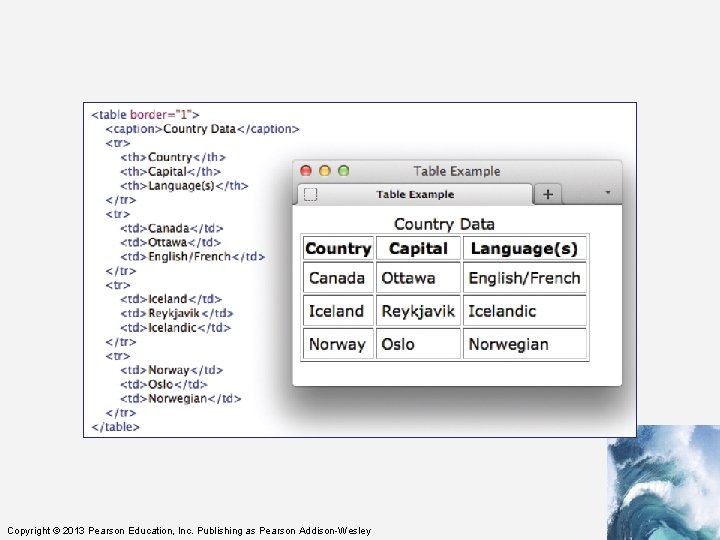Click the td Reykjavik code line
The width and height of the screenshot is (720, 540).
[x=177, y=313]
